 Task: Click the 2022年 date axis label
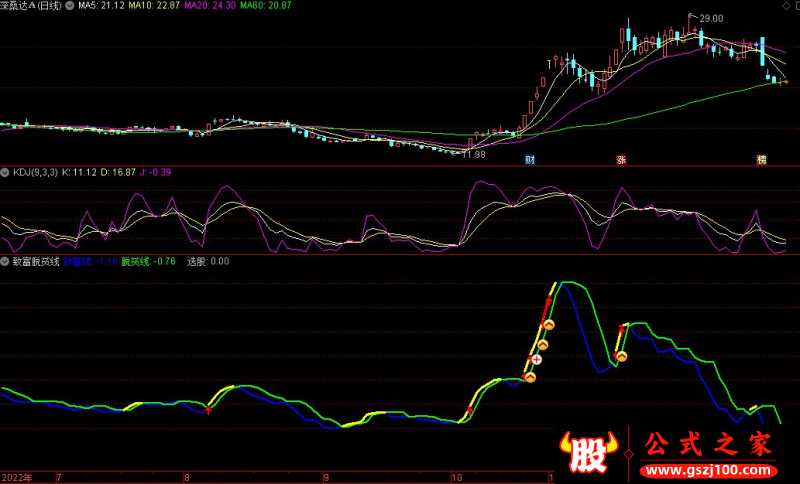point(17,477)
